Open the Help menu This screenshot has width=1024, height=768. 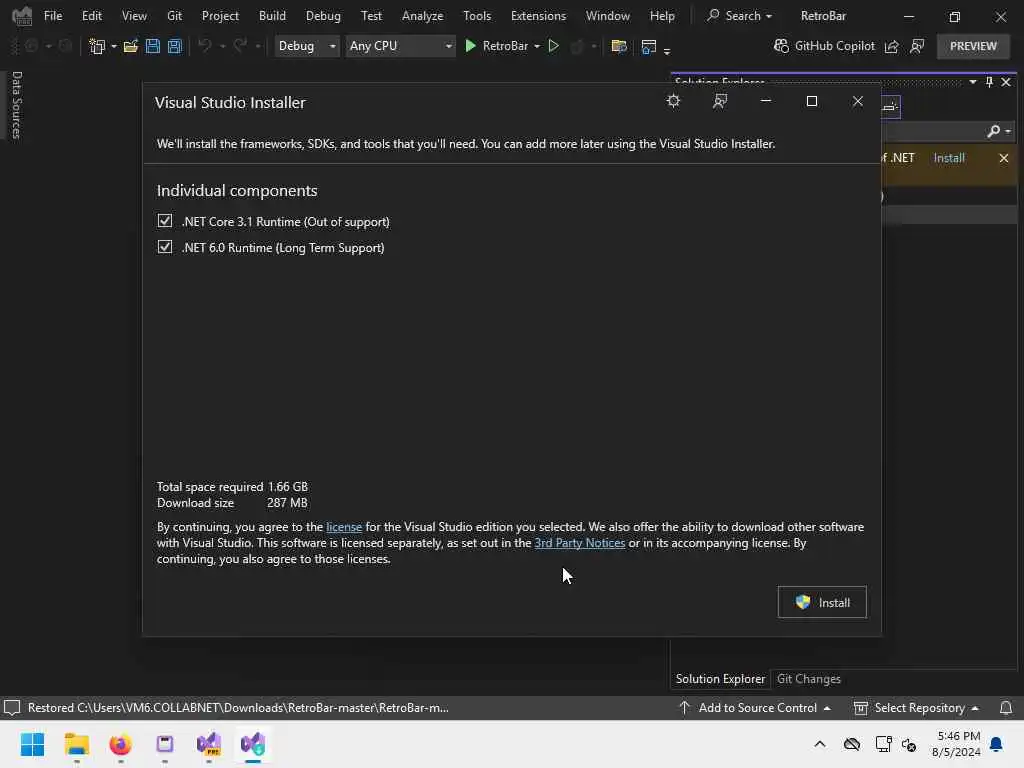click(662, 16)
